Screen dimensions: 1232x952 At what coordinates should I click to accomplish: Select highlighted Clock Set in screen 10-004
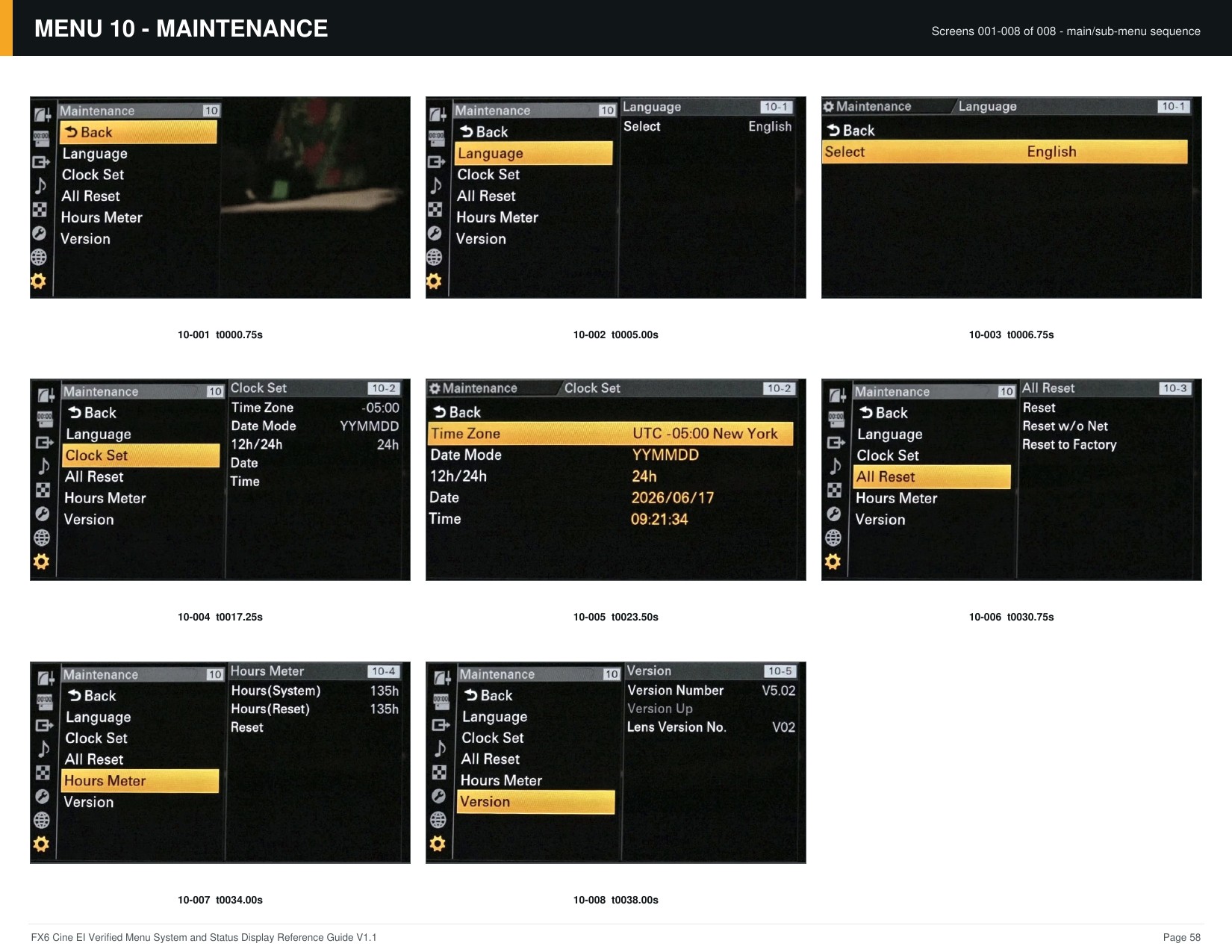tap(141, 455)
